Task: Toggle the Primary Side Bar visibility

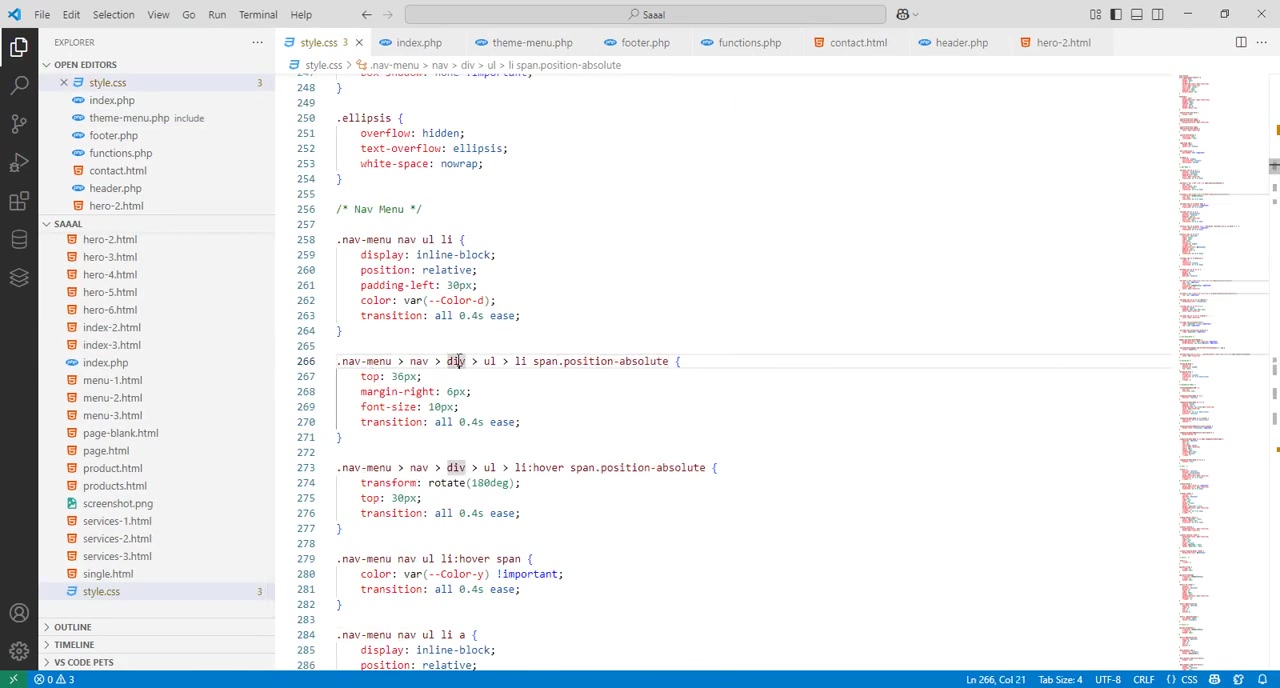Action: point(1116,14)
